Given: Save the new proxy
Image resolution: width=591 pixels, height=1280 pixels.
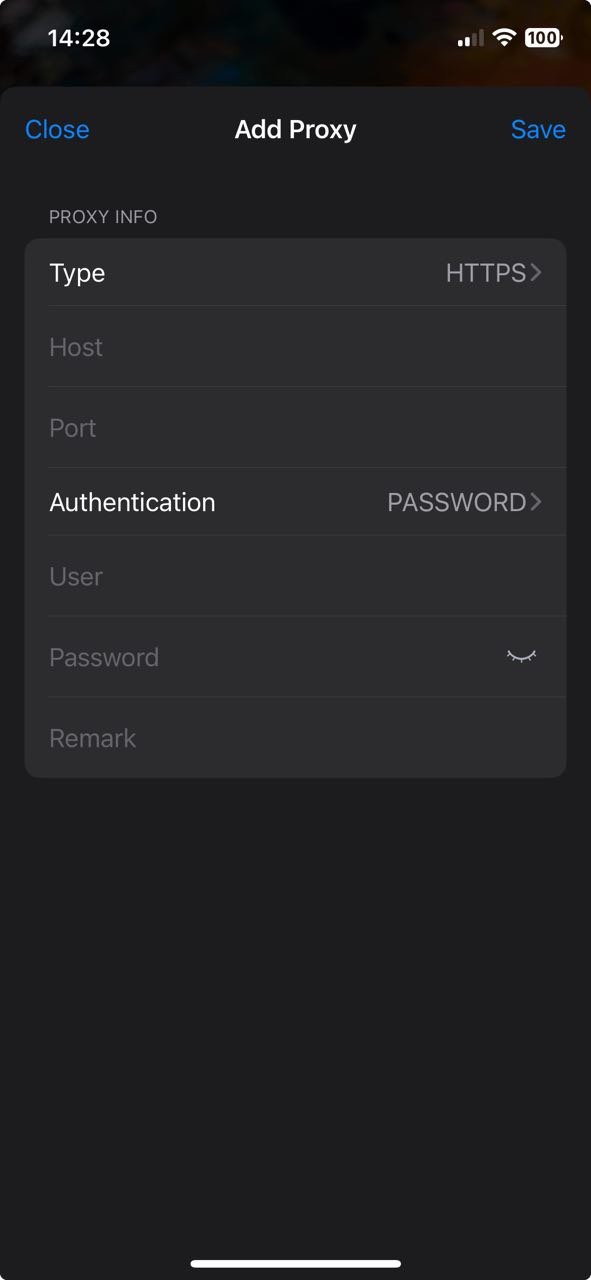Looking at the screenshot, I should (x=538, y=129).
